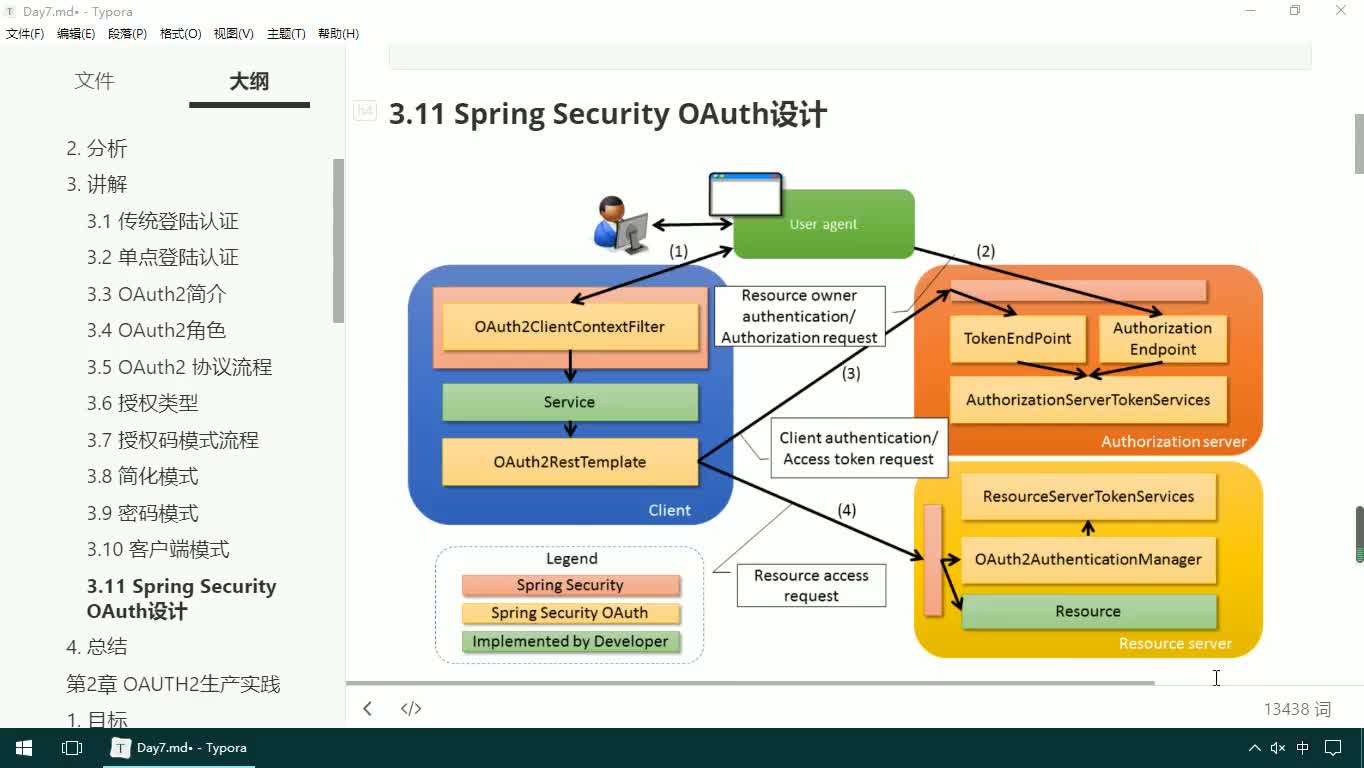Image resolution: width=1364 pixels, height=768 pixels.
Task: Select 3.8 简化模式 outline entry
Action: point(143,476)
